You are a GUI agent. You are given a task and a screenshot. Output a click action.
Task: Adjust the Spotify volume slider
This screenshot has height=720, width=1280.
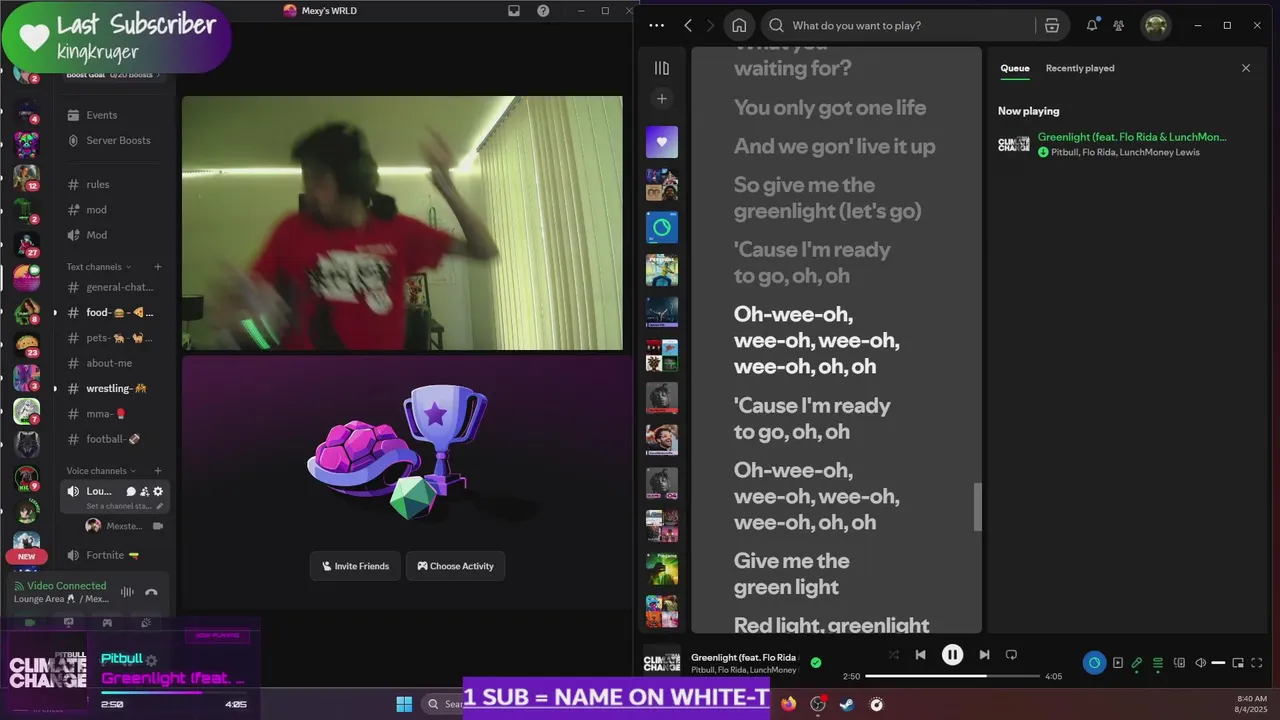pyautogui.click(x=1218, y=663)
